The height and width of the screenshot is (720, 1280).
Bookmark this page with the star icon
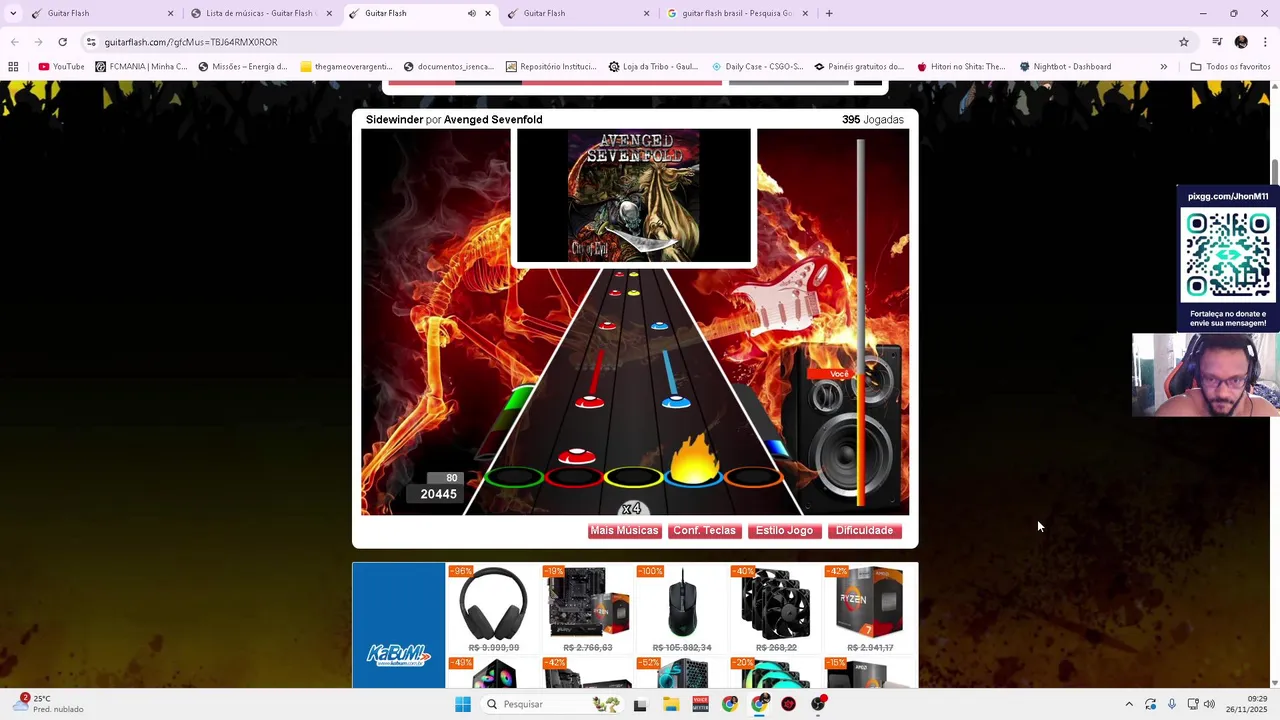click(x=1184, y=42)
